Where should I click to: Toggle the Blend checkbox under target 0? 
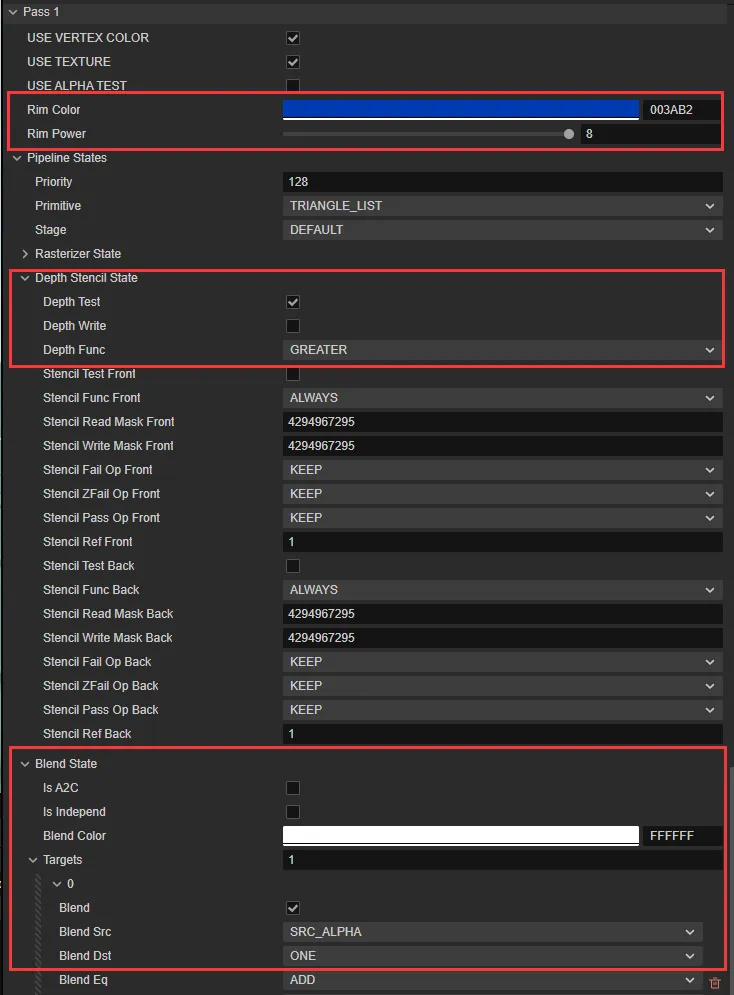point(292,908)
